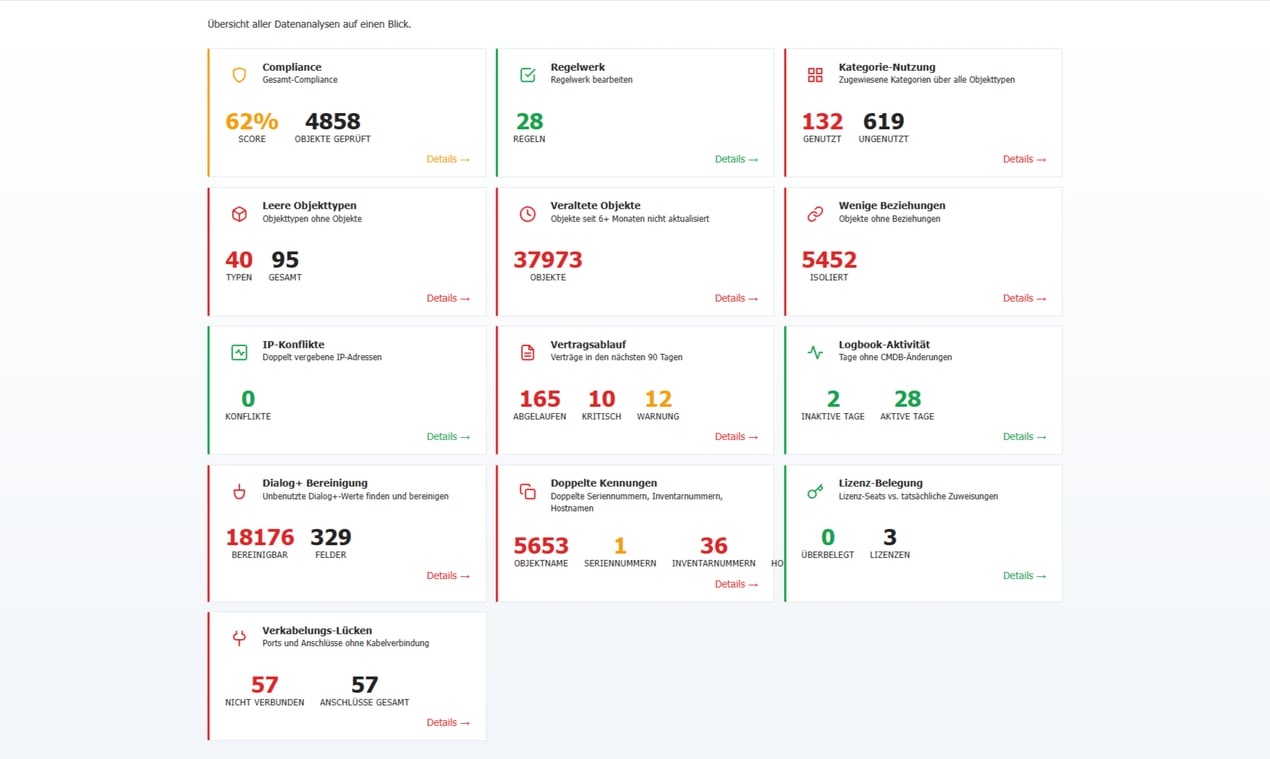
Task: Click the Kategorie-Nutzung card title
Action: pos(887,67)
